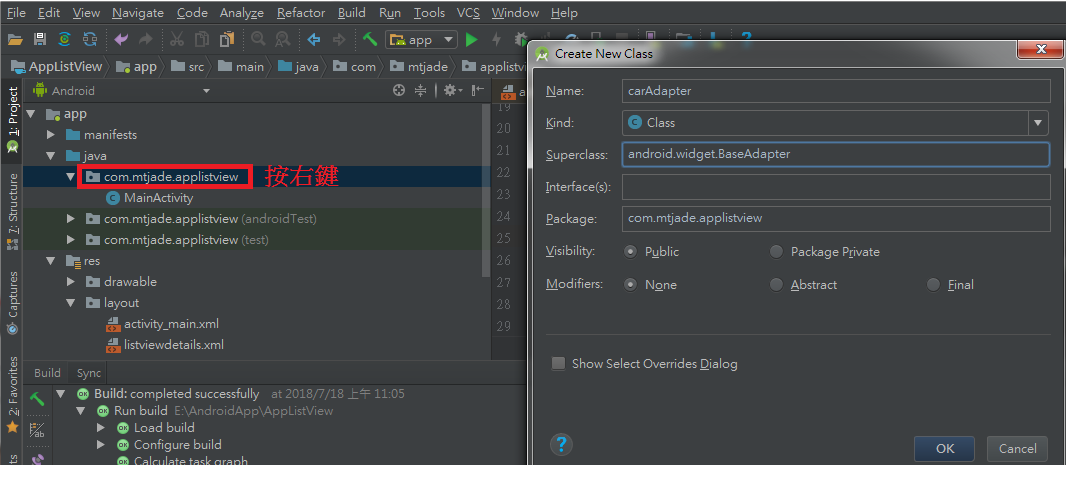Expand the Configure build node

[101, 445]
